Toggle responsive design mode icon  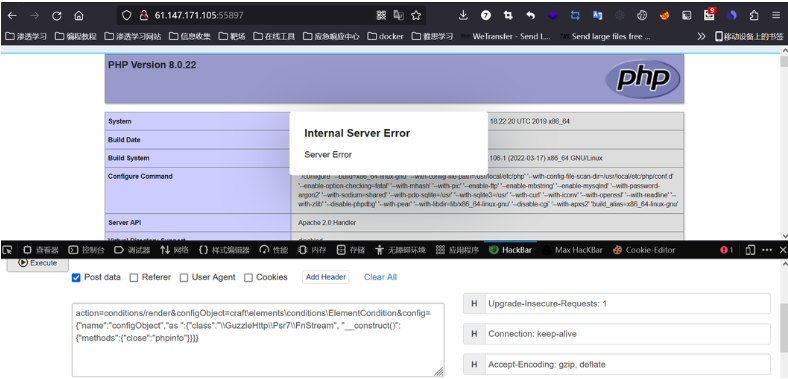click(x=750, y=250)
